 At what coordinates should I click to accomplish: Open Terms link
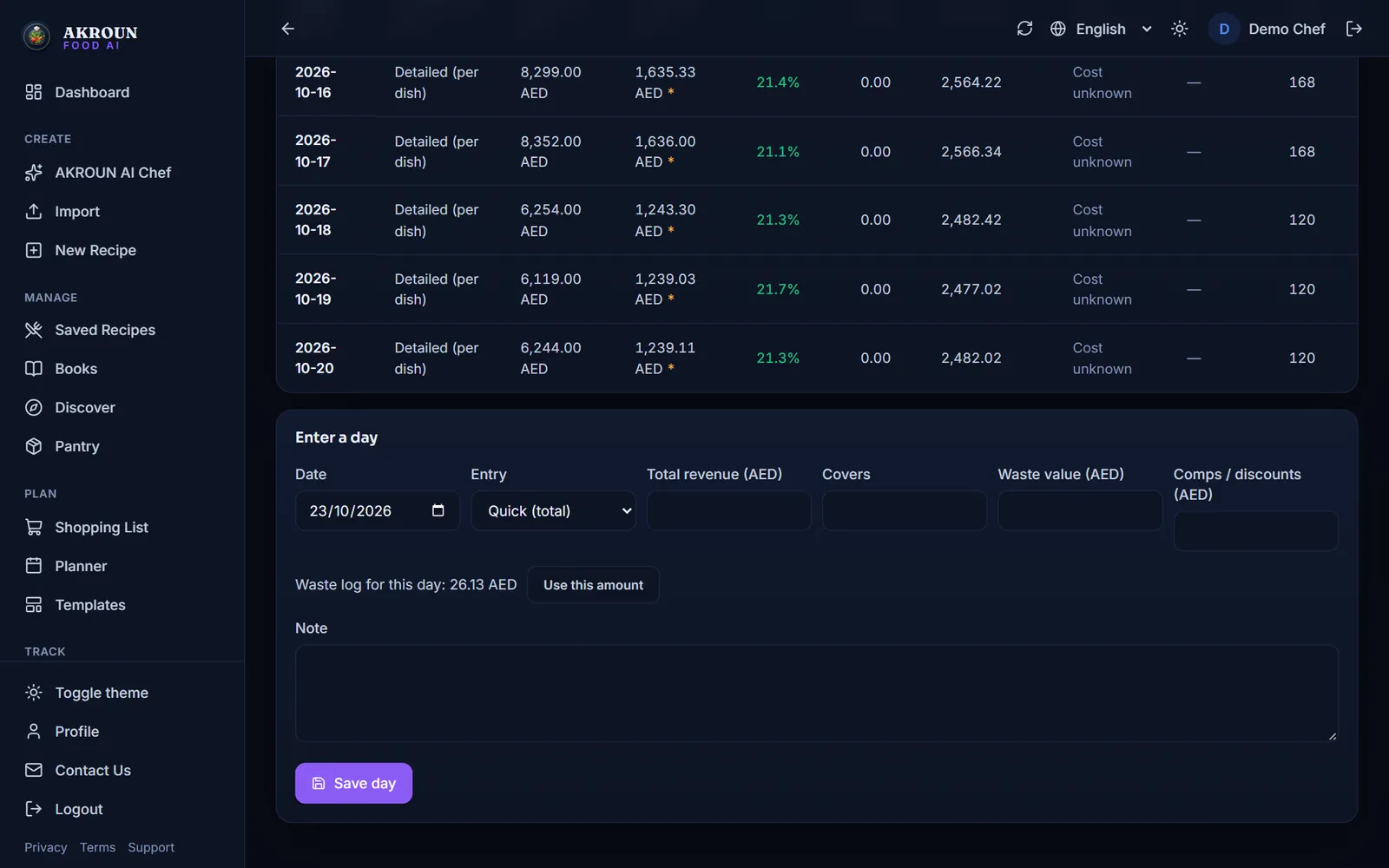pos(97,847)
